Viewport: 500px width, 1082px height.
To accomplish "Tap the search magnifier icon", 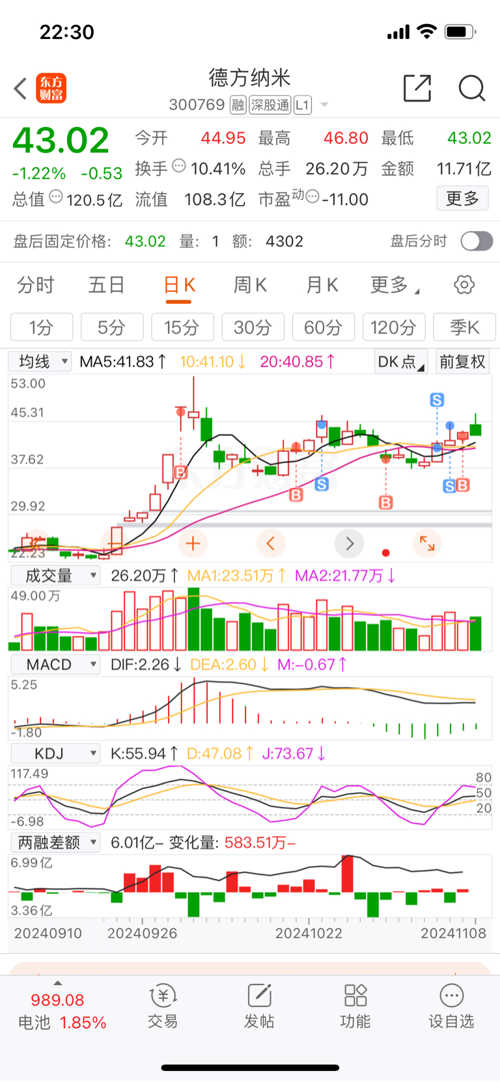I will pyautogui.click(x=472, y=88).
